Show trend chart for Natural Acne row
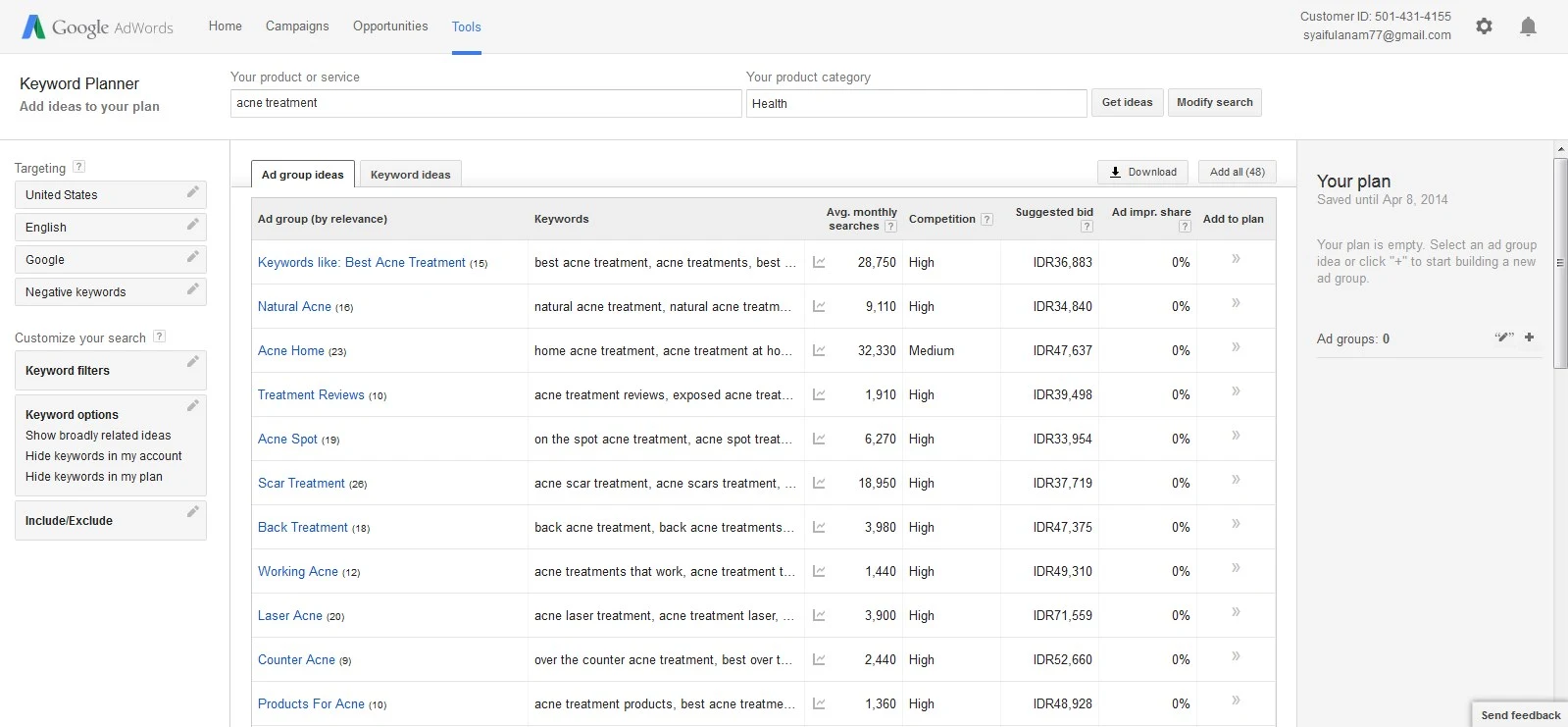 (819, 307)
